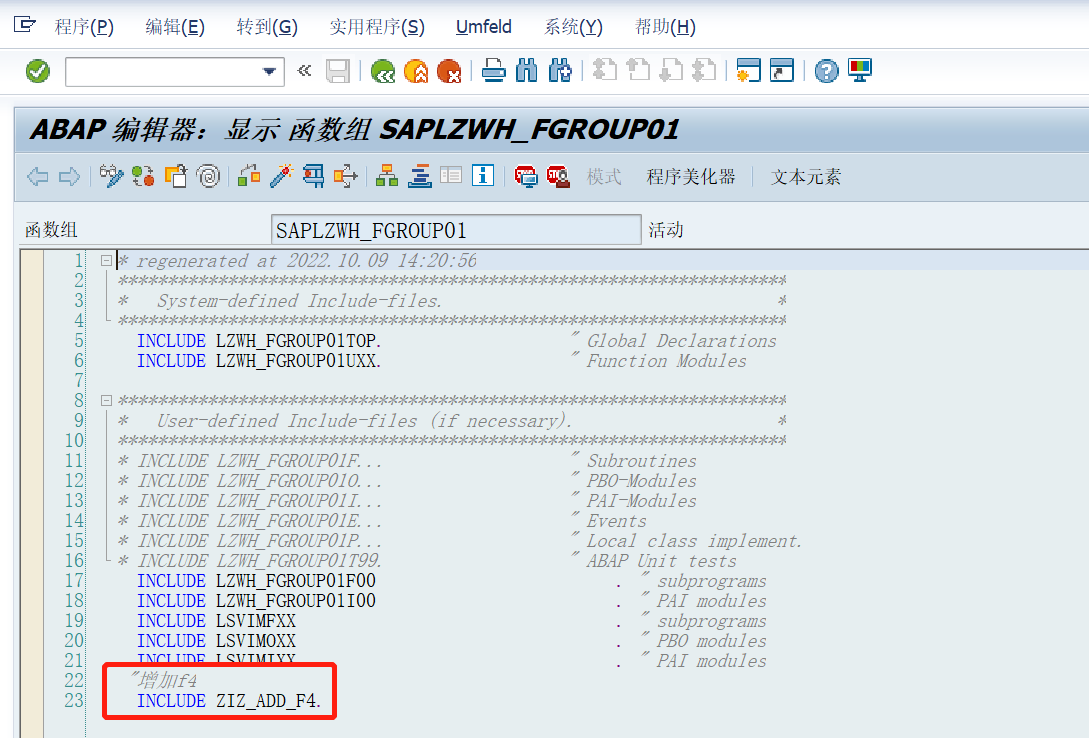Set session breakpoint stop icon
1089x738 pixels.
(526, 176)
